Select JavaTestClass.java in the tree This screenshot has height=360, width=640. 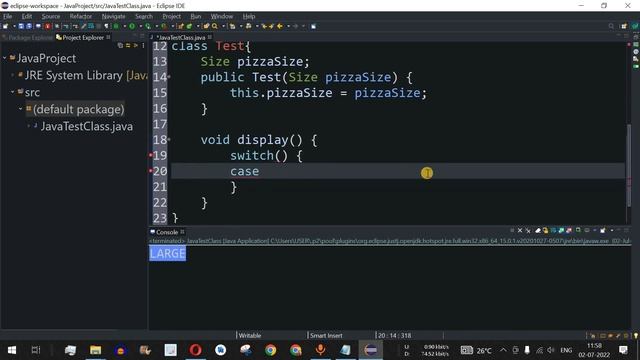pos(87,127)
